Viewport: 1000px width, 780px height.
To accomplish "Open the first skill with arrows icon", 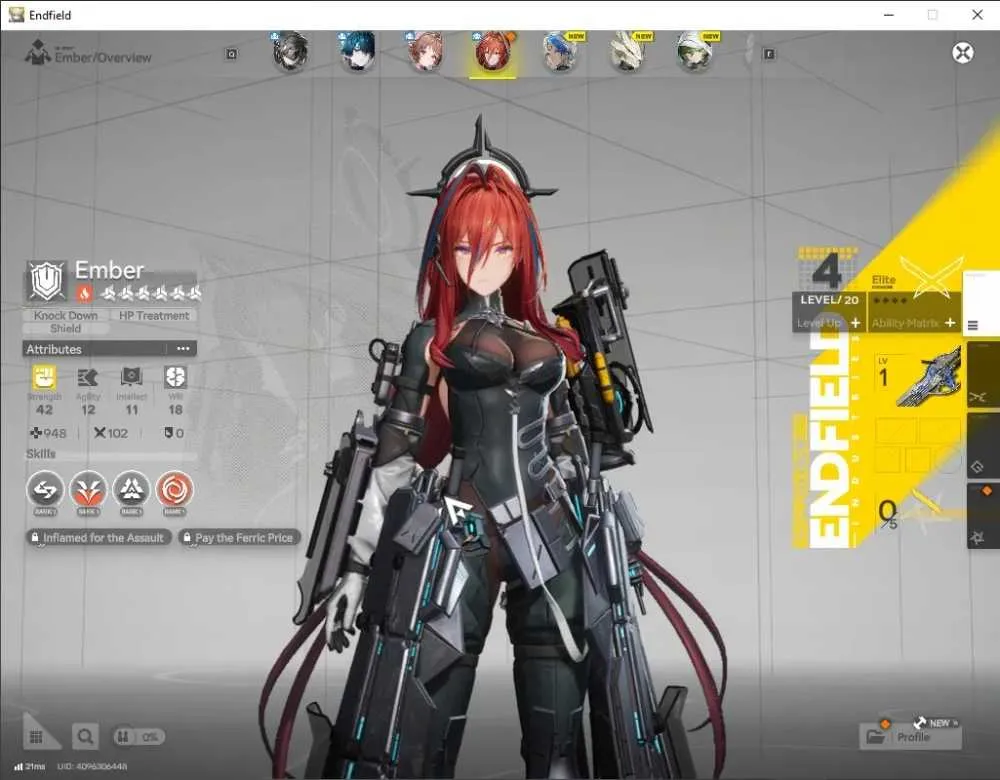I will pyautogui.click(x=45, y=490).
